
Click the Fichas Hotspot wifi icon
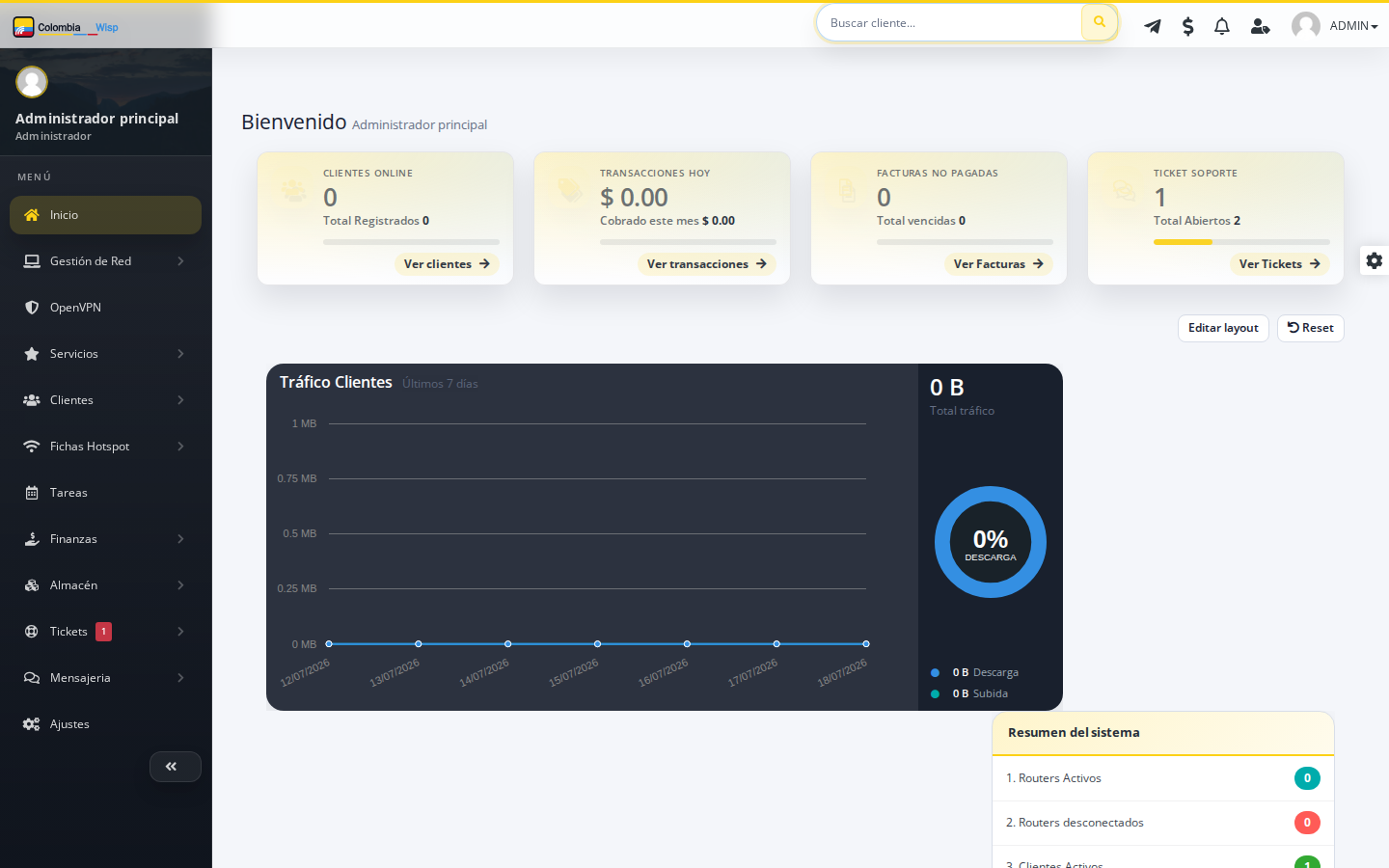pos(32,447)
